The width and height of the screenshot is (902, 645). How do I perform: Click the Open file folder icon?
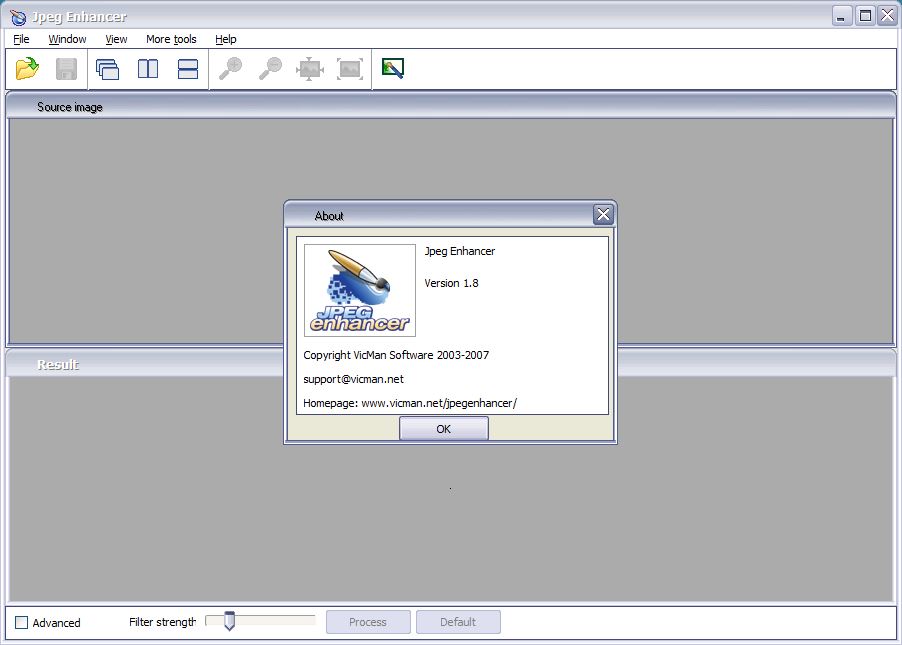click(x=27, y=69)
